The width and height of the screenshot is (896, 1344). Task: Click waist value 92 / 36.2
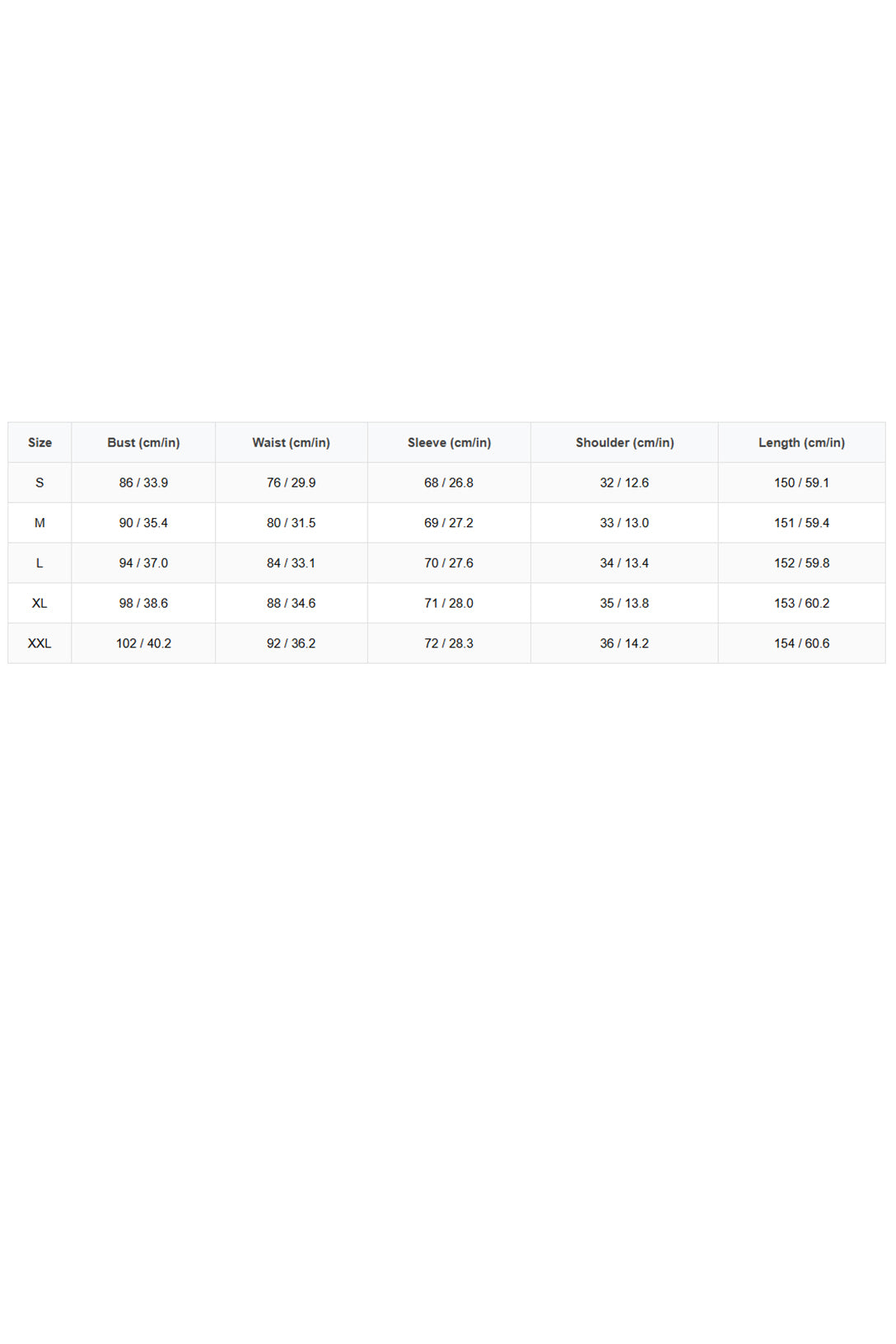[x=291, y=644]
